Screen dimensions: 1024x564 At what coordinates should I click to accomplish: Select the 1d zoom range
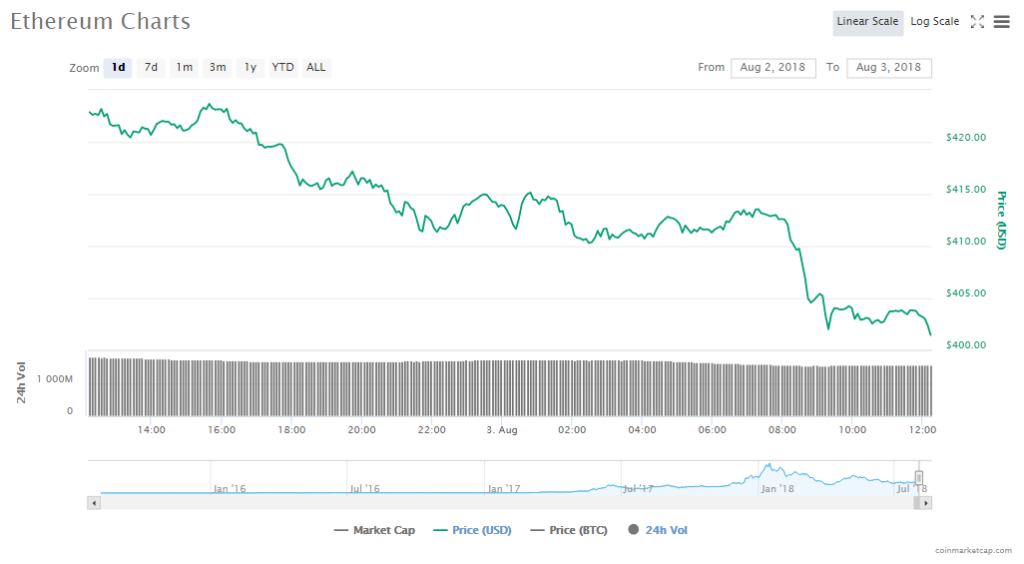point(118,68)
